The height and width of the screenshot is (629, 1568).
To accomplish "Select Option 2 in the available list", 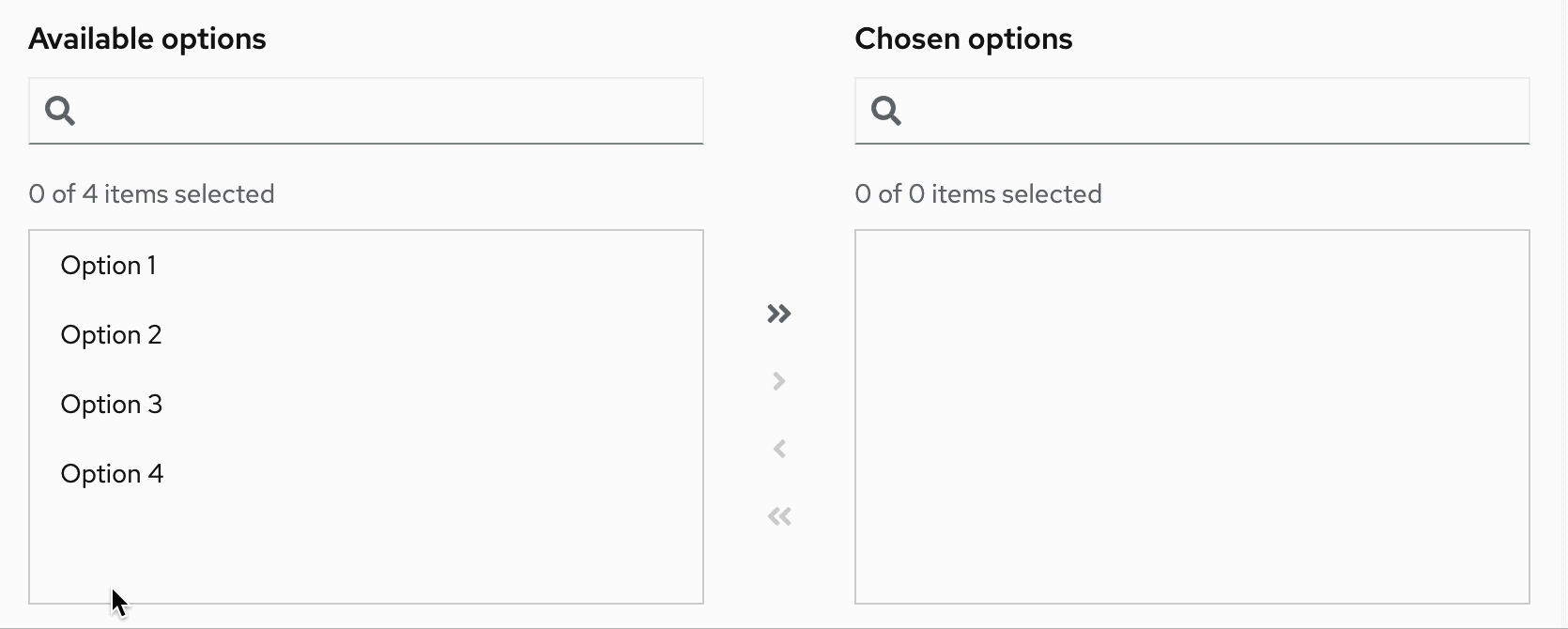I will [x=111, y=335].
